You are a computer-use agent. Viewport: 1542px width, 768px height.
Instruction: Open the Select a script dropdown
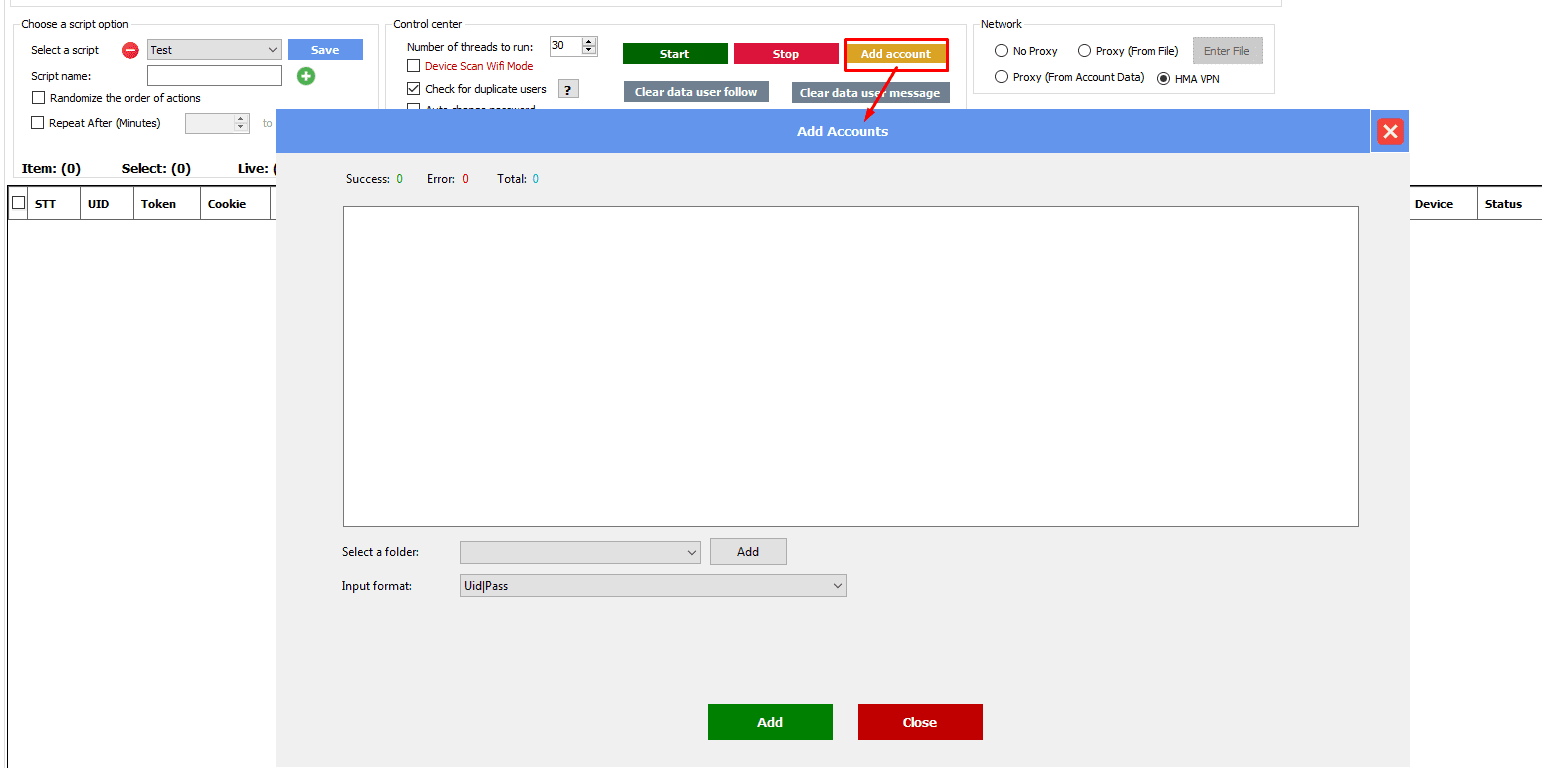[x=214, y=50]
